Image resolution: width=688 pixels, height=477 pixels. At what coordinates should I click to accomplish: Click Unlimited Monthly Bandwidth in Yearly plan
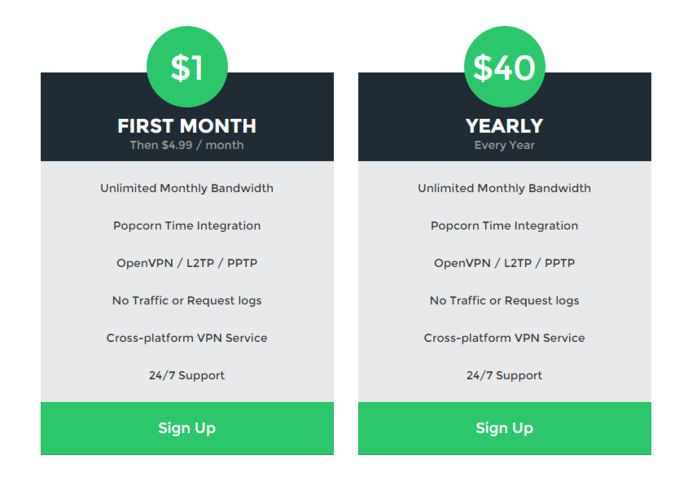[x=505, y=188]
